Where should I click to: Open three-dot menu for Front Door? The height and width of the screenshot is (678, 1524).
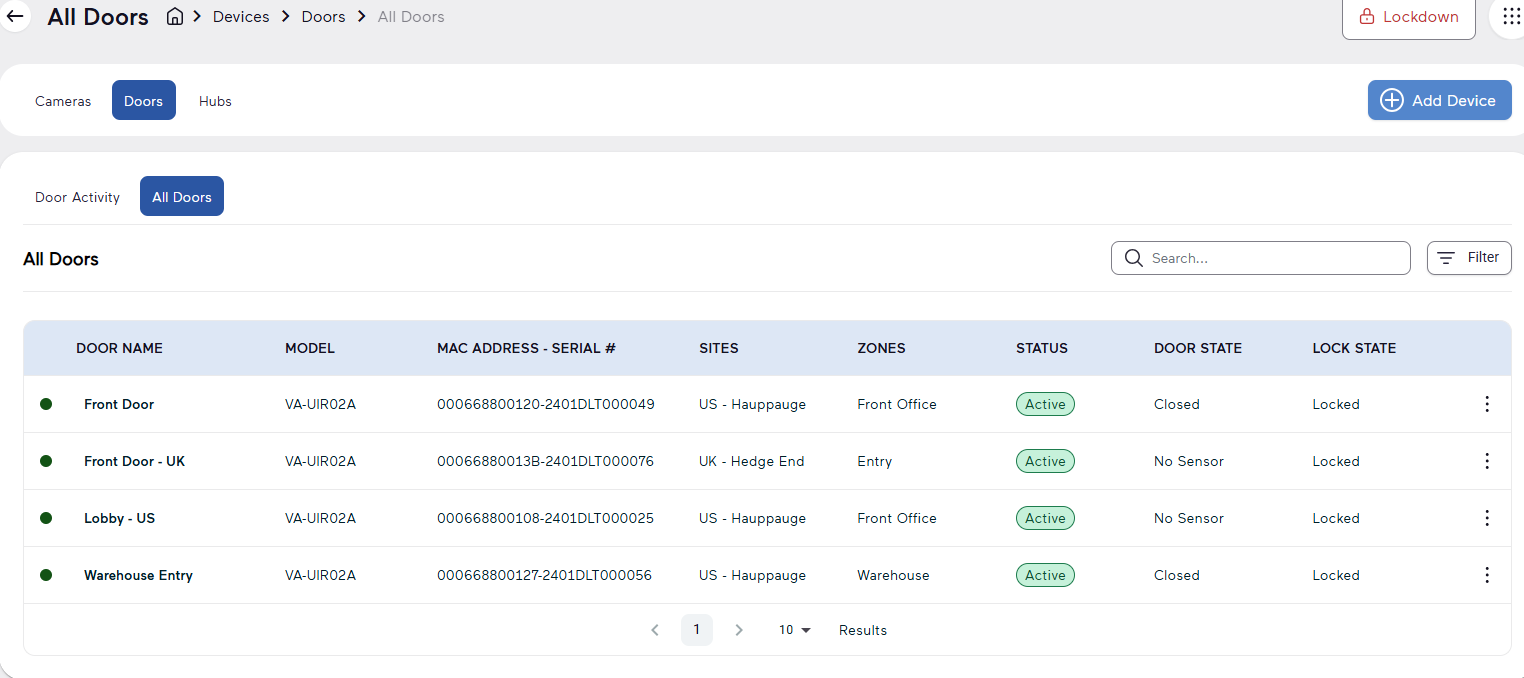(1486, 404)
